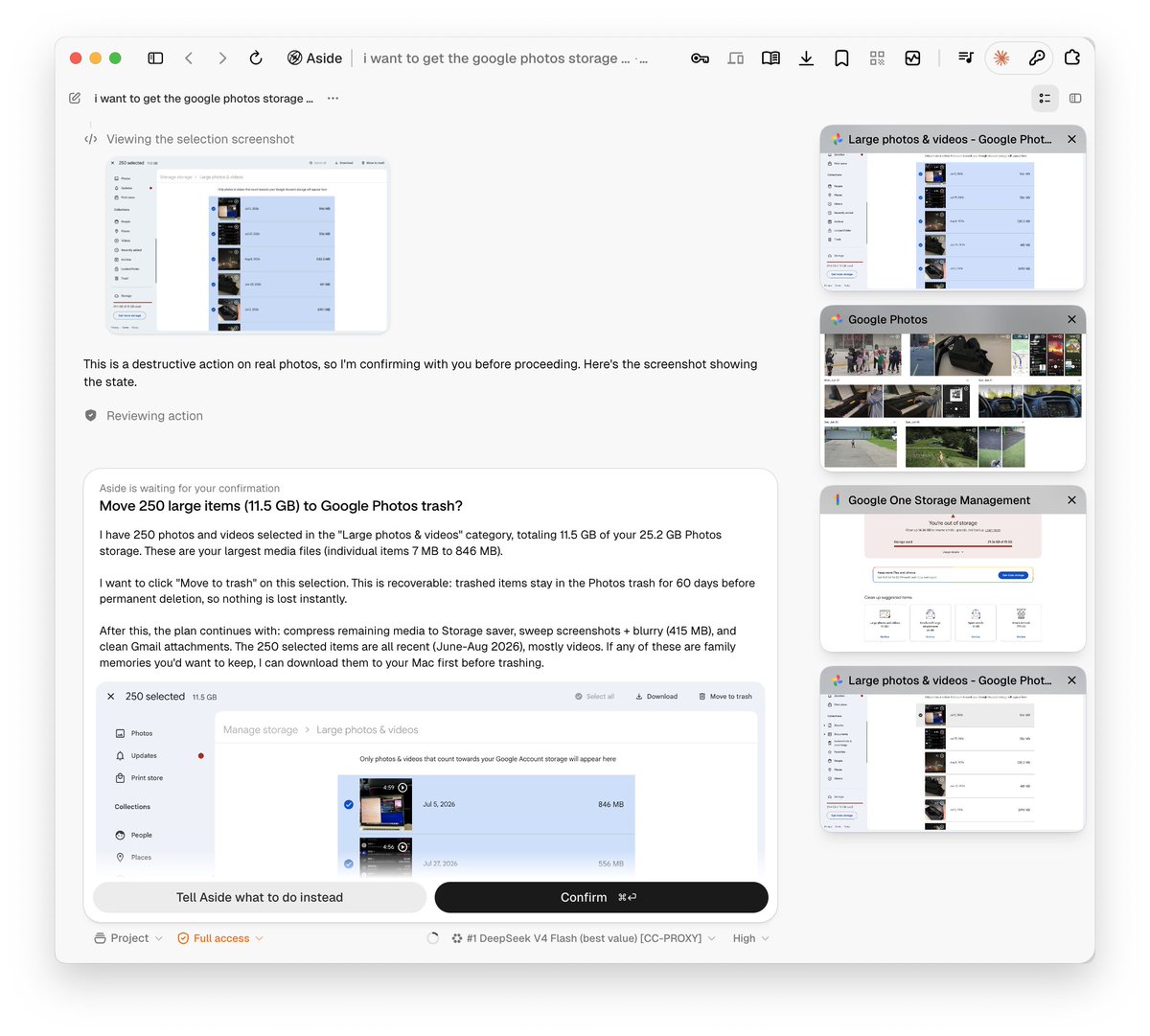Click the code icon beside Viewing the selection
The width and height of the screenshot is (1150, 1036).
coord(90,139)
